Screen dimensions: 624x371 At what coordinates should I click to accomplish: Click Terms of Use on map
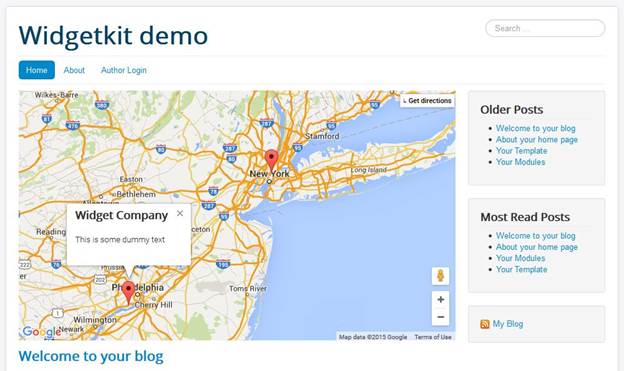point(433,337)
